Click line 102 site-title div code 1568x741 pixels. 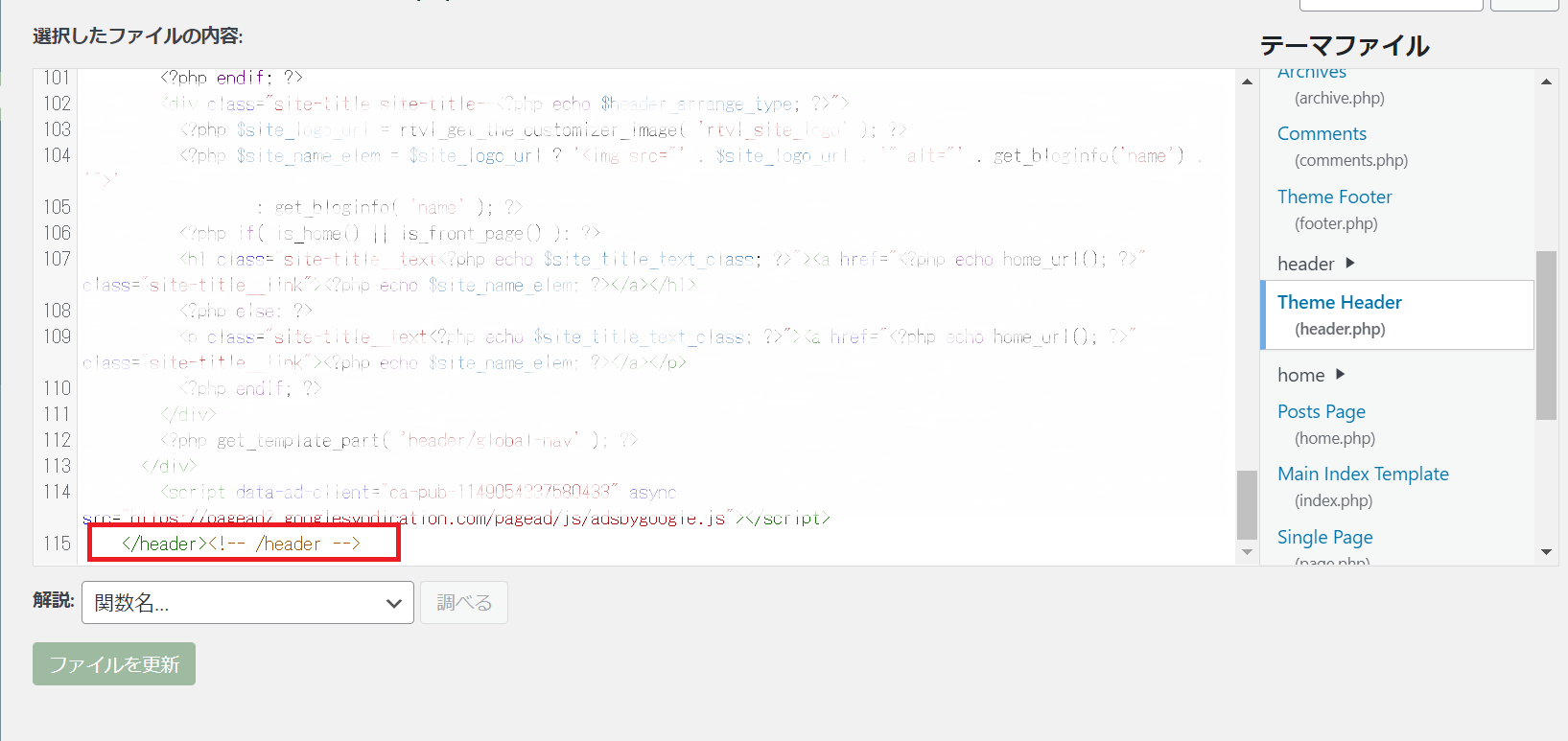click(504, 104)
